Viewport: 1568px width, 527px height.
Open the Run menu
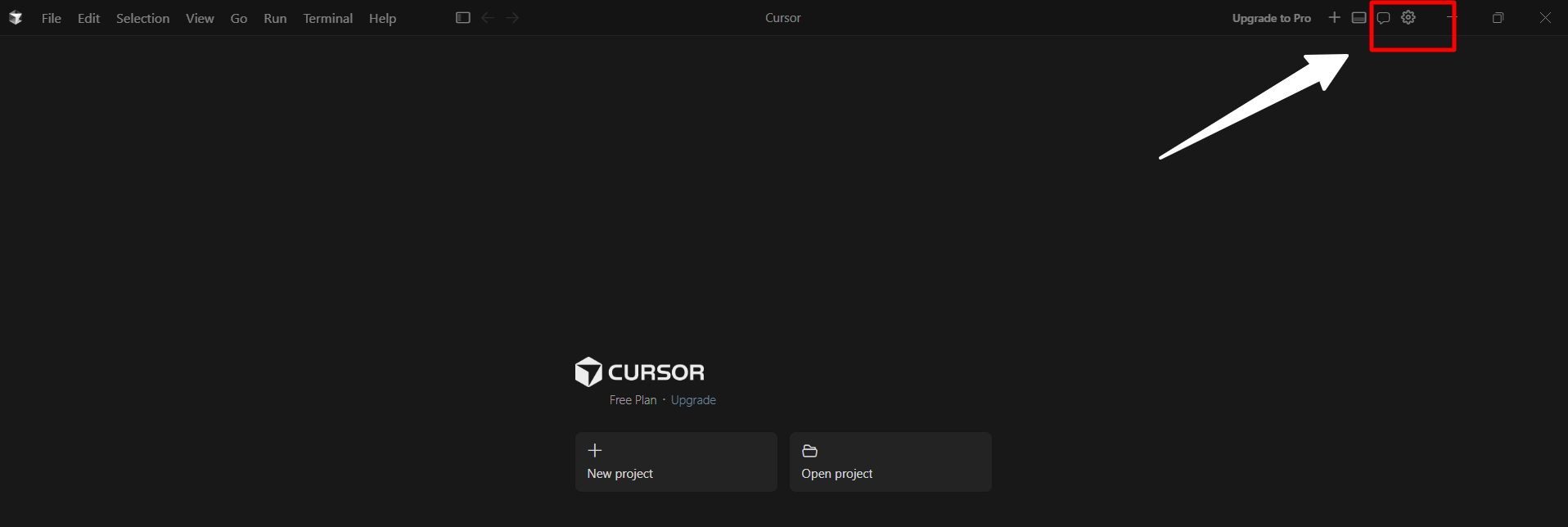[275, 18]
